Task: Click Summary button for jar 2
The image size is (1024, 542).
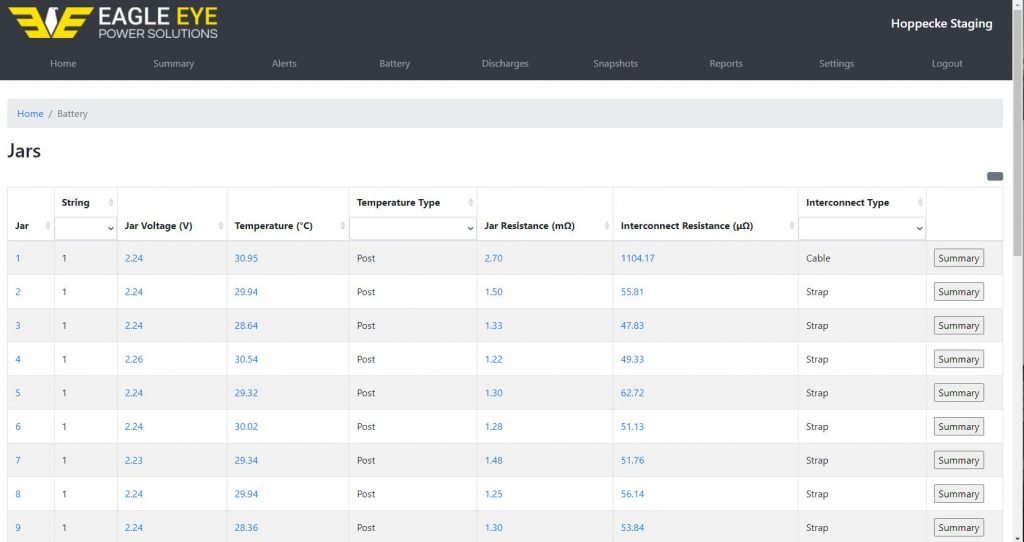Action: (959, 292)
